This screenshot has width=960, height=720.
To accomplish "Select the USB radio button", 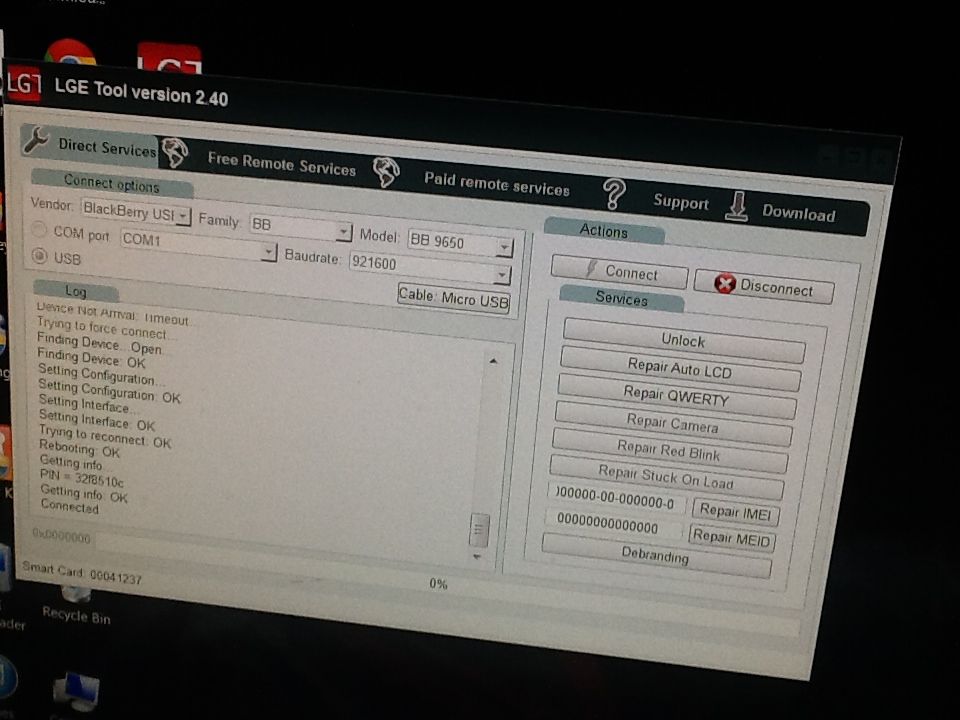I will coord(40,255).
